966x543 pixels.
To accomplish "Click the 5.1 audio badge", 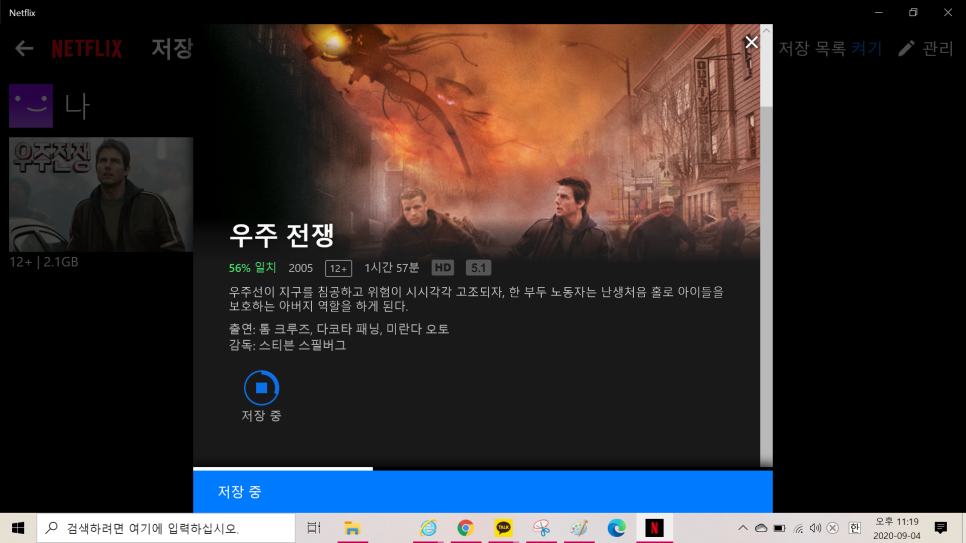I will (x=478, y=267).
